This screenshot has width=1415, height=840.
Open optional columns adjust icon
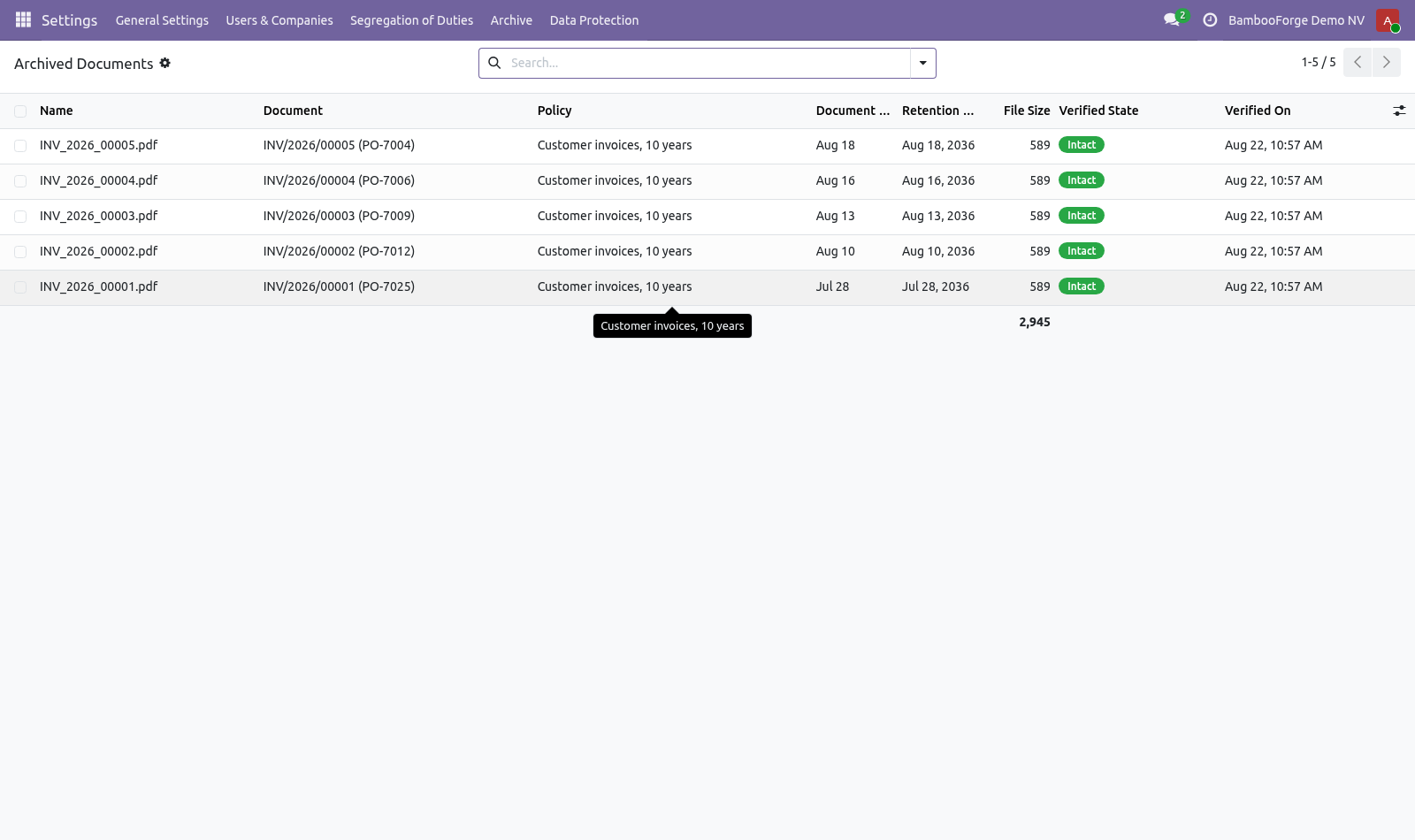tap(1399, 111)
